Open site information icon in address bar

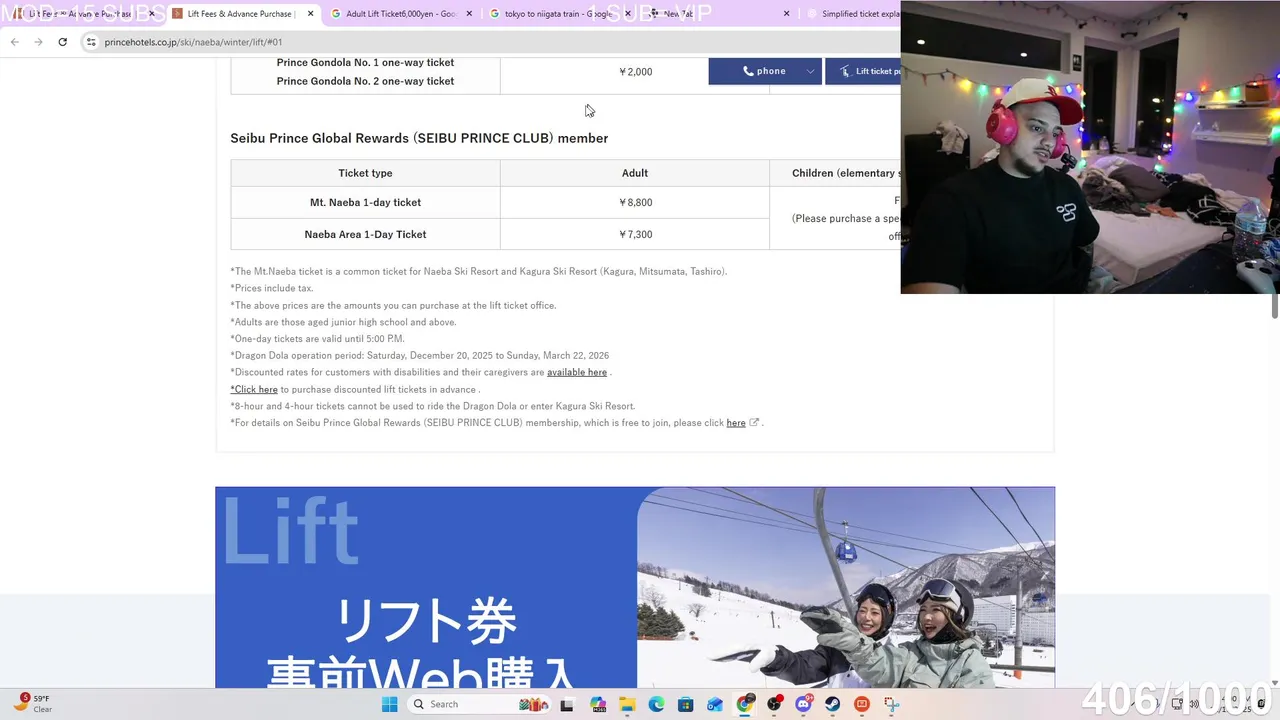coord(91,42)
